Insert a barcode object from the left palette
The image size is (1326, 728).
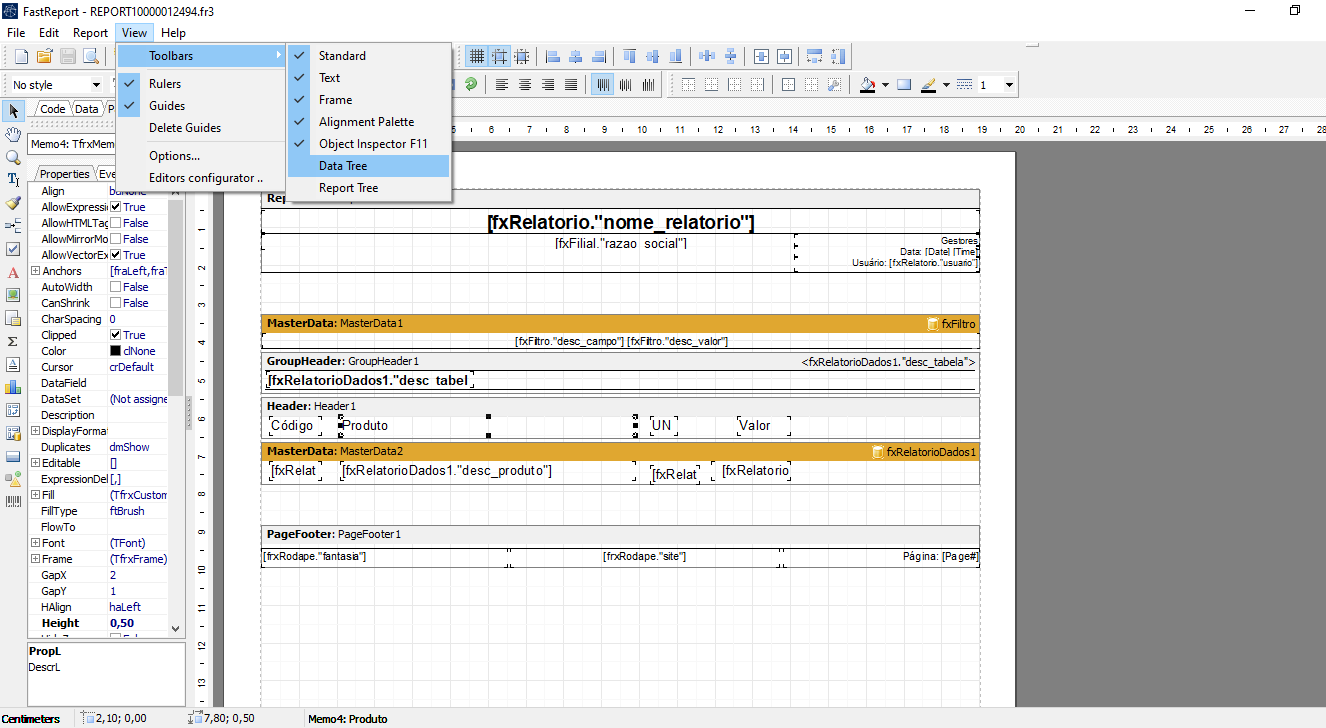click(13, 502)
